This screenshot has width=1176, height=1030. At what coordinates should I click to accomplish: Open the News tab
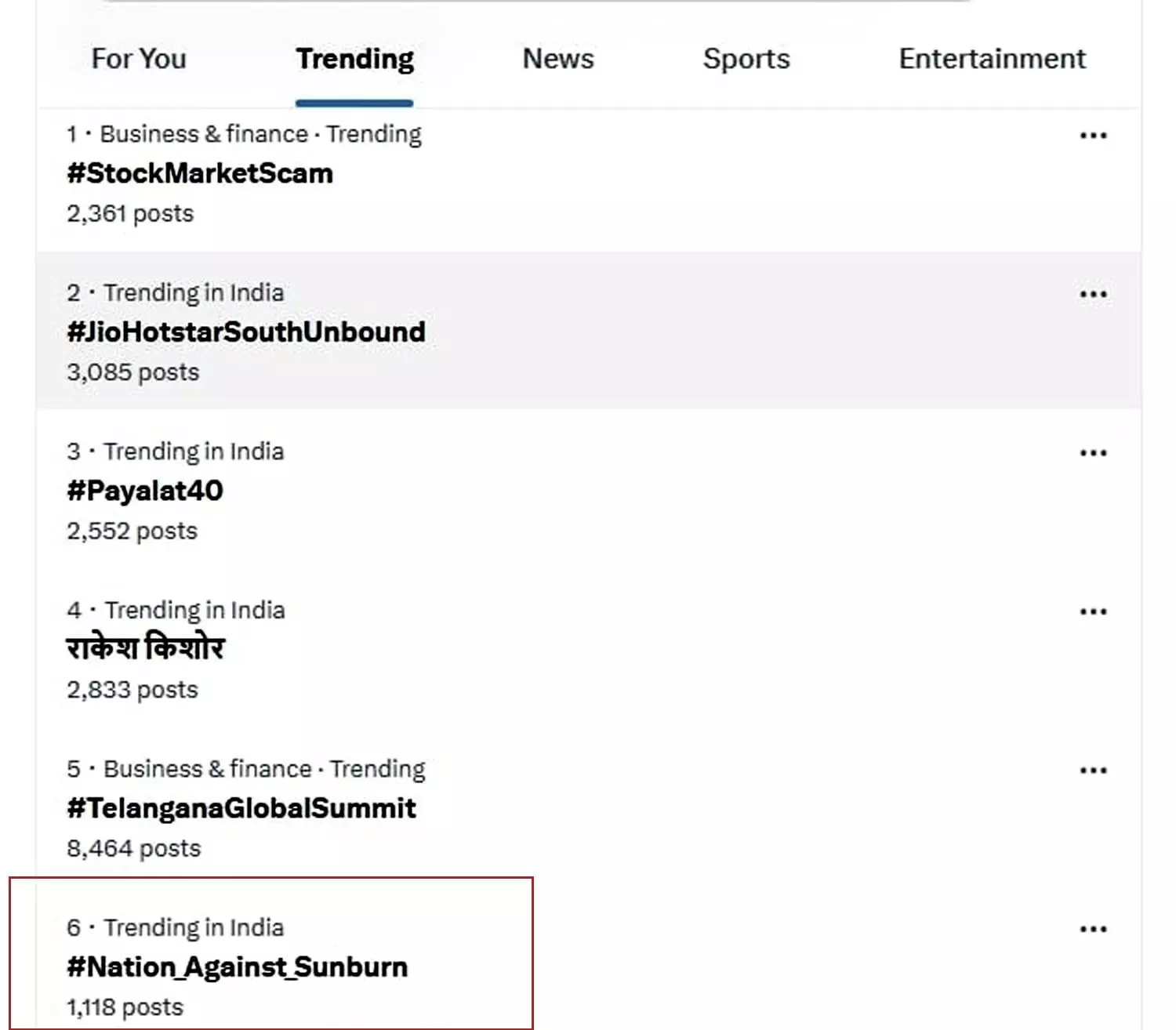(x=558, y=59)
